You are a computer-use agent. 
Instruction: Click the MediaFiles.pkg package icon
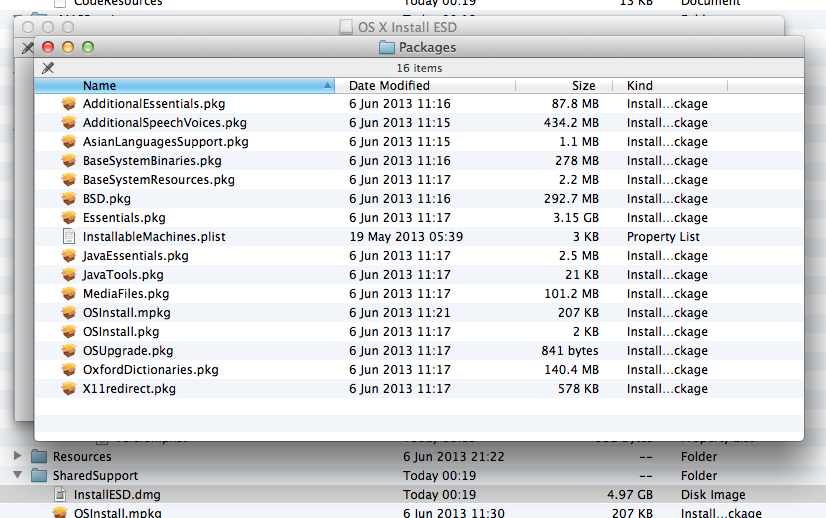point(68,294)
